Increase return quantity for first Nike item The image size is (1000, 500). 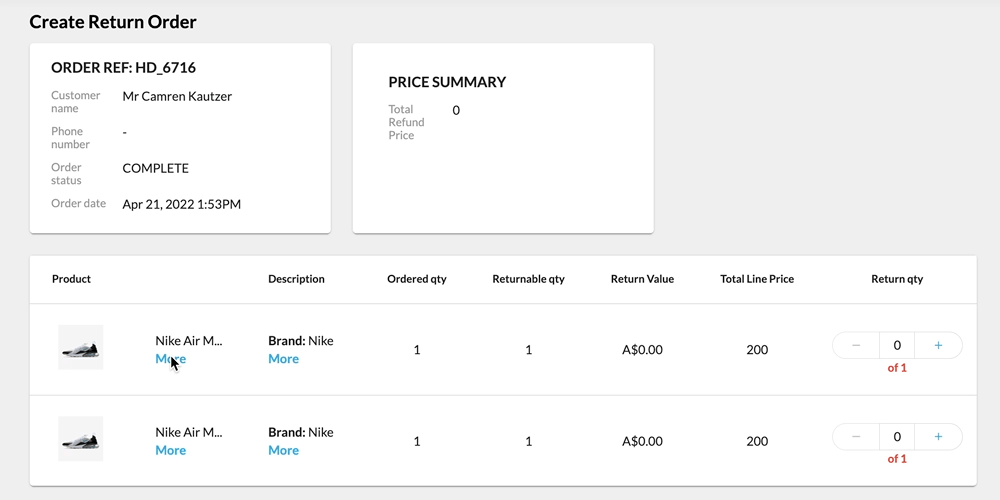pos(938,346)
